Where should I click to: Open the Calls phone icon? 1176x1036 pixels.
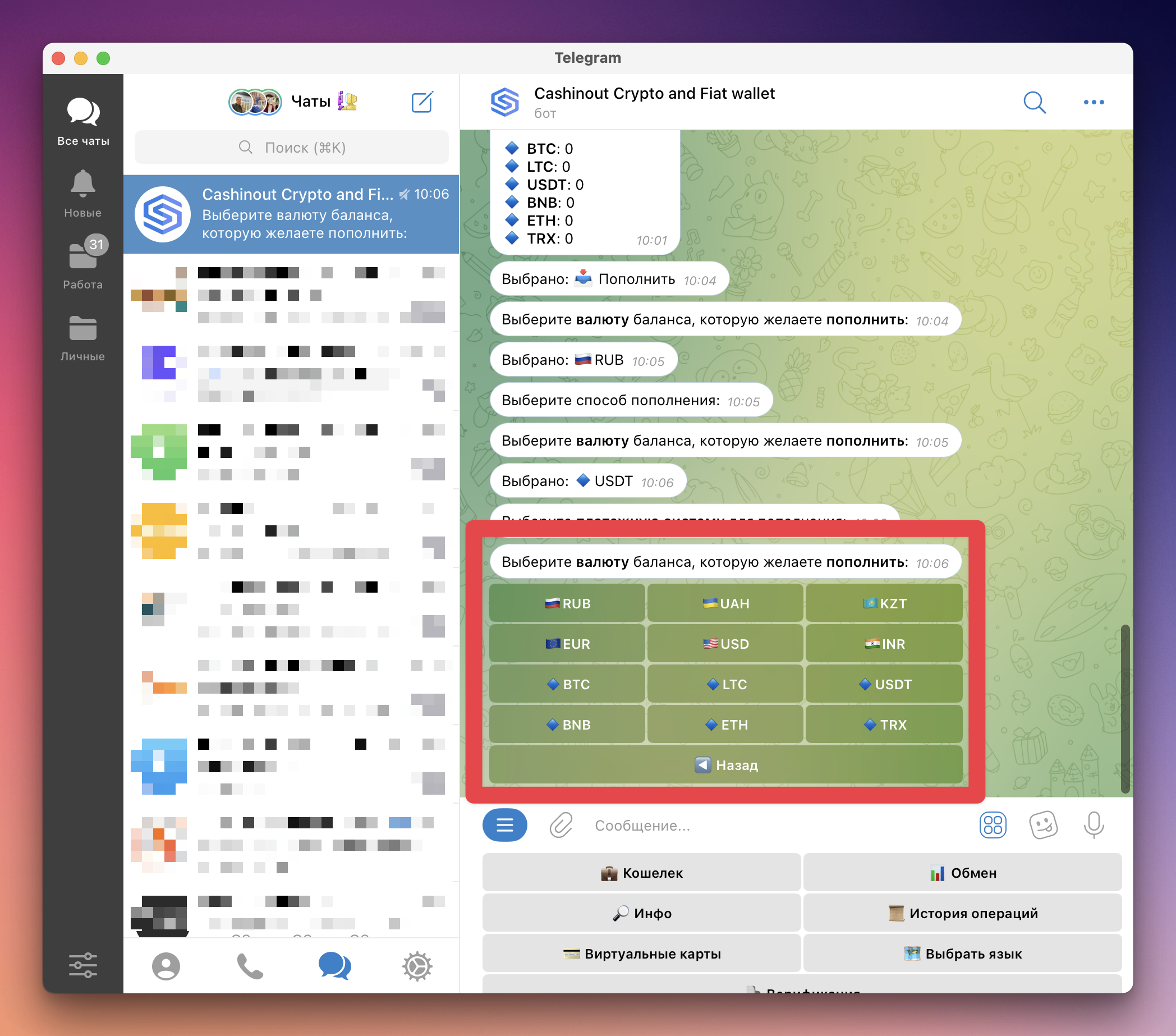pos(250,966)
